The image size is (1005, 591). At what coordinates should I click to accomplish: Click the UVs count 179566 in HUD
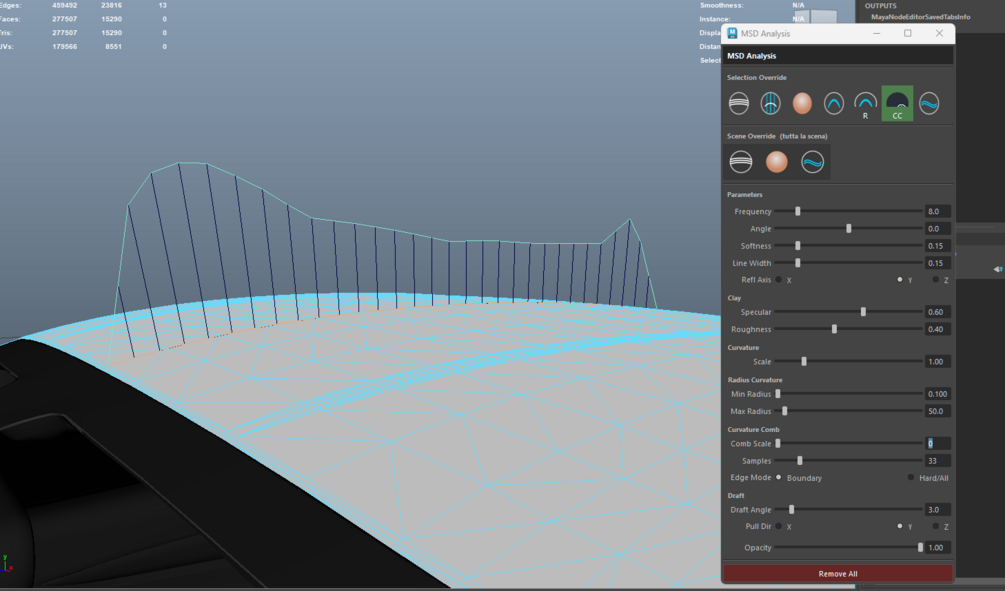65,46
